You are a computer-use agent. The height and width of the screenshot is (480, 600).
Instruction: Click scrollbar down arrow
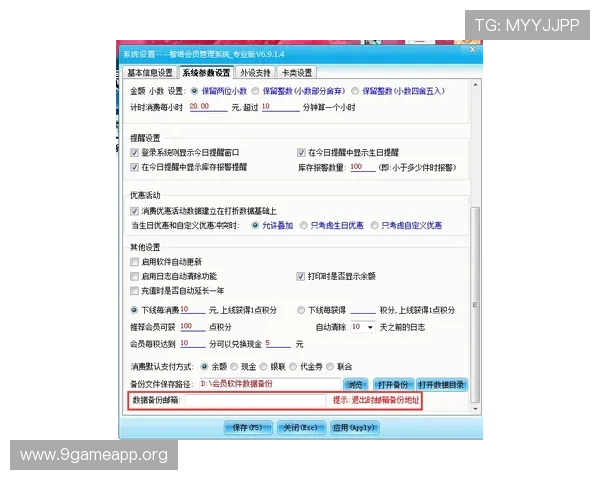(x=475, y=409)
